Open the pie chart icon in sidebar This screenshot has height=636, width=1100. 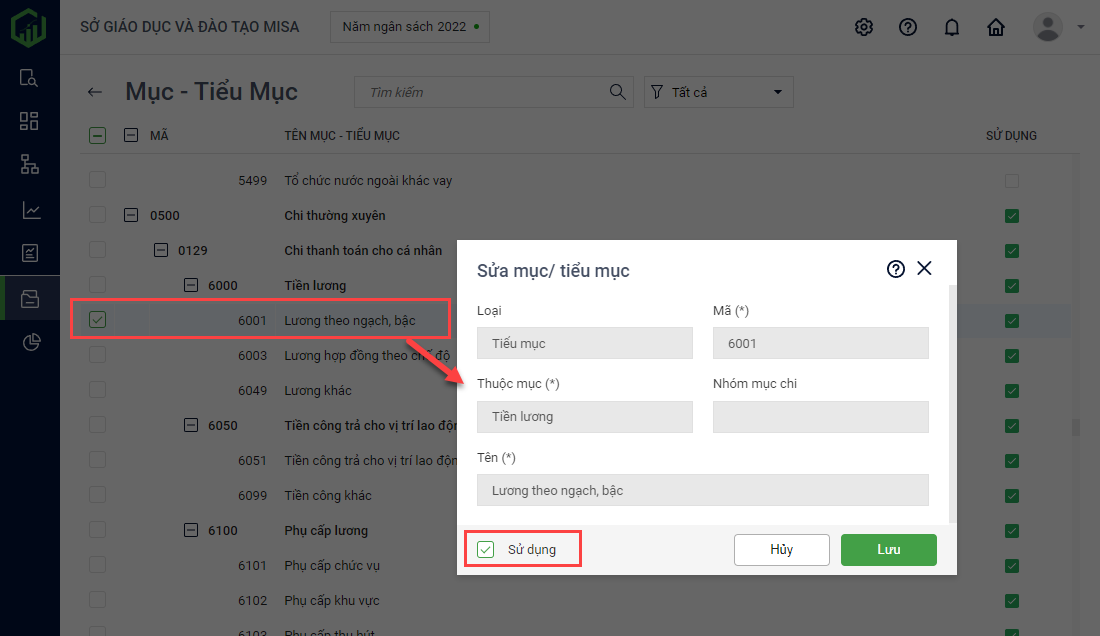tap(30, 343)
